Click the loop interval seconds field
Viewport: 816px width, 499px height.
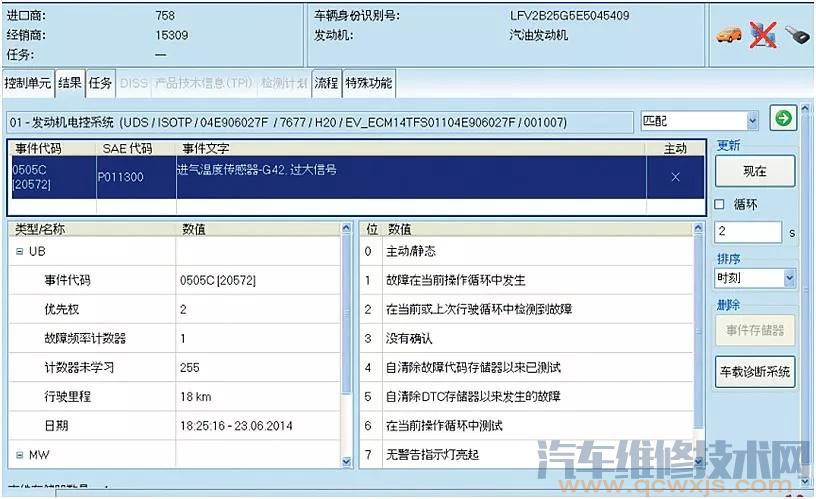pyautogui.click(x=748, y=232)
